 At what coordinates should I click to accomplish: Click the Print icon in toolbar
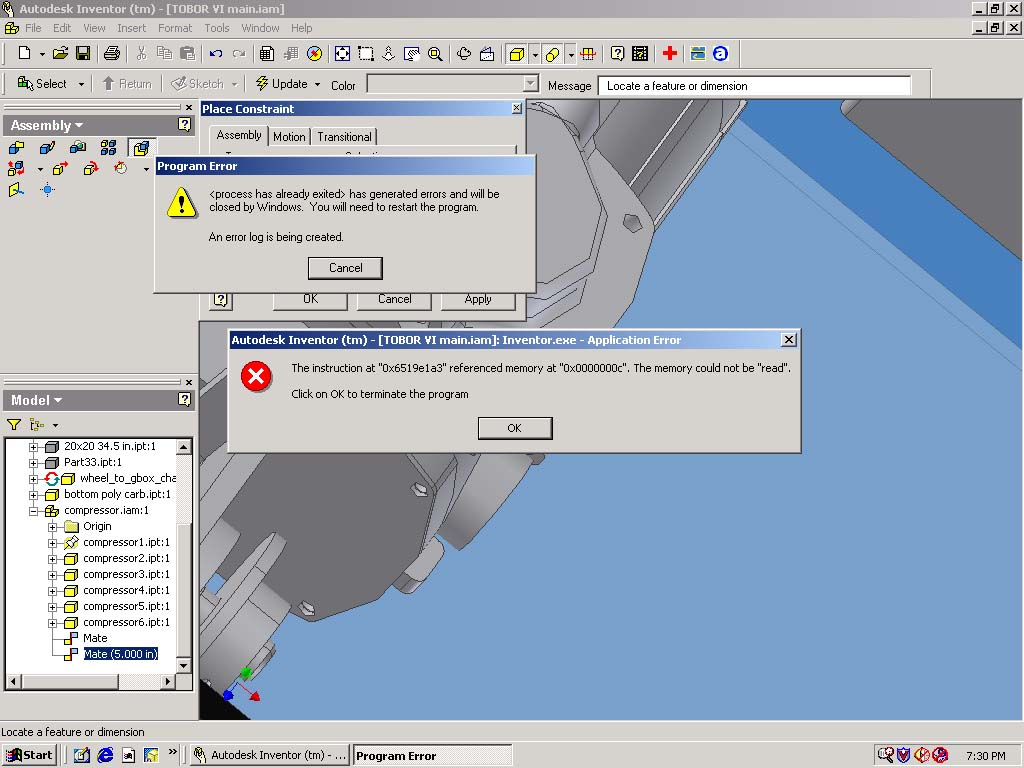pyautogui.click(x=112, y=54)
